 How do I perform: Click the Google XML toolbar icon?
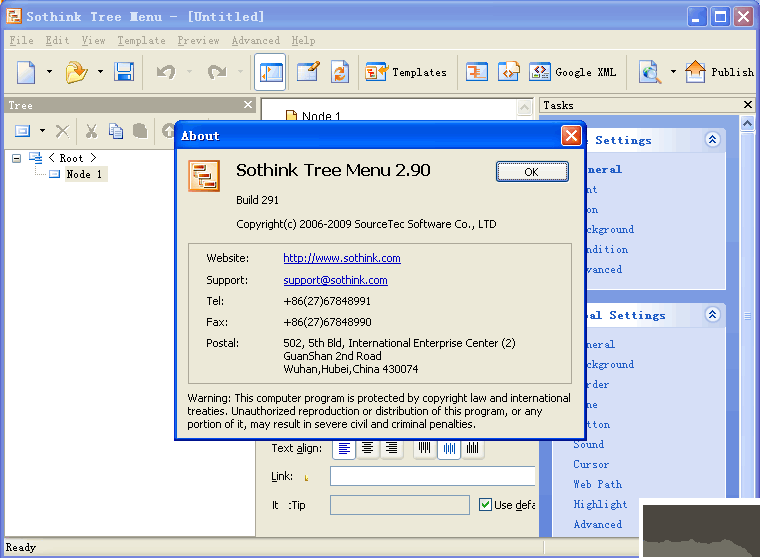pos(573,72)
